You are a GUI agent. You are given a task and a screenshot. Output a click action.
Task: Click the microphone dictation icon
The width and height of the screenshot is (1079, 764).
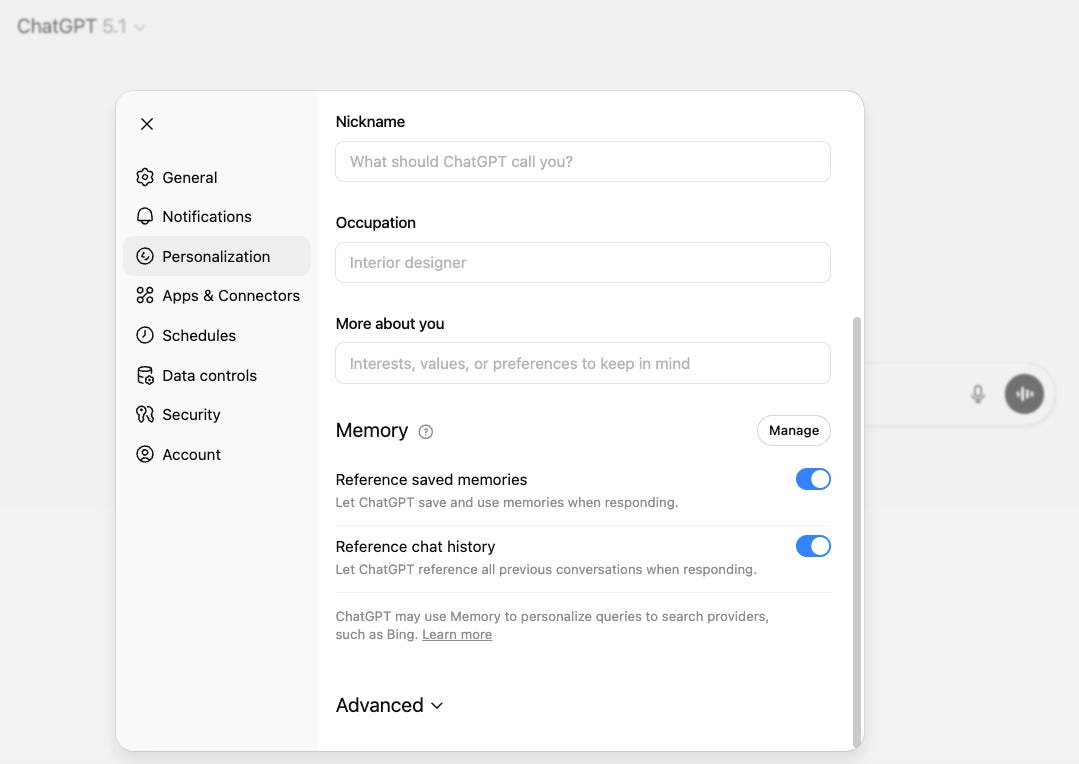click(x=978, y=394)
